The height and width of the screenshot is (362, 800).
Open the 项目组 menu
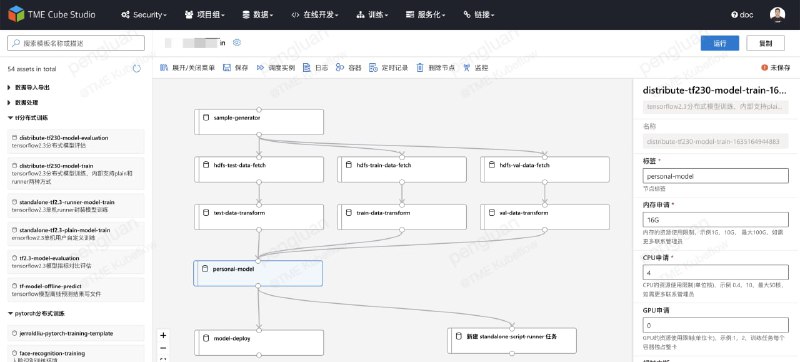pos(205,15)
